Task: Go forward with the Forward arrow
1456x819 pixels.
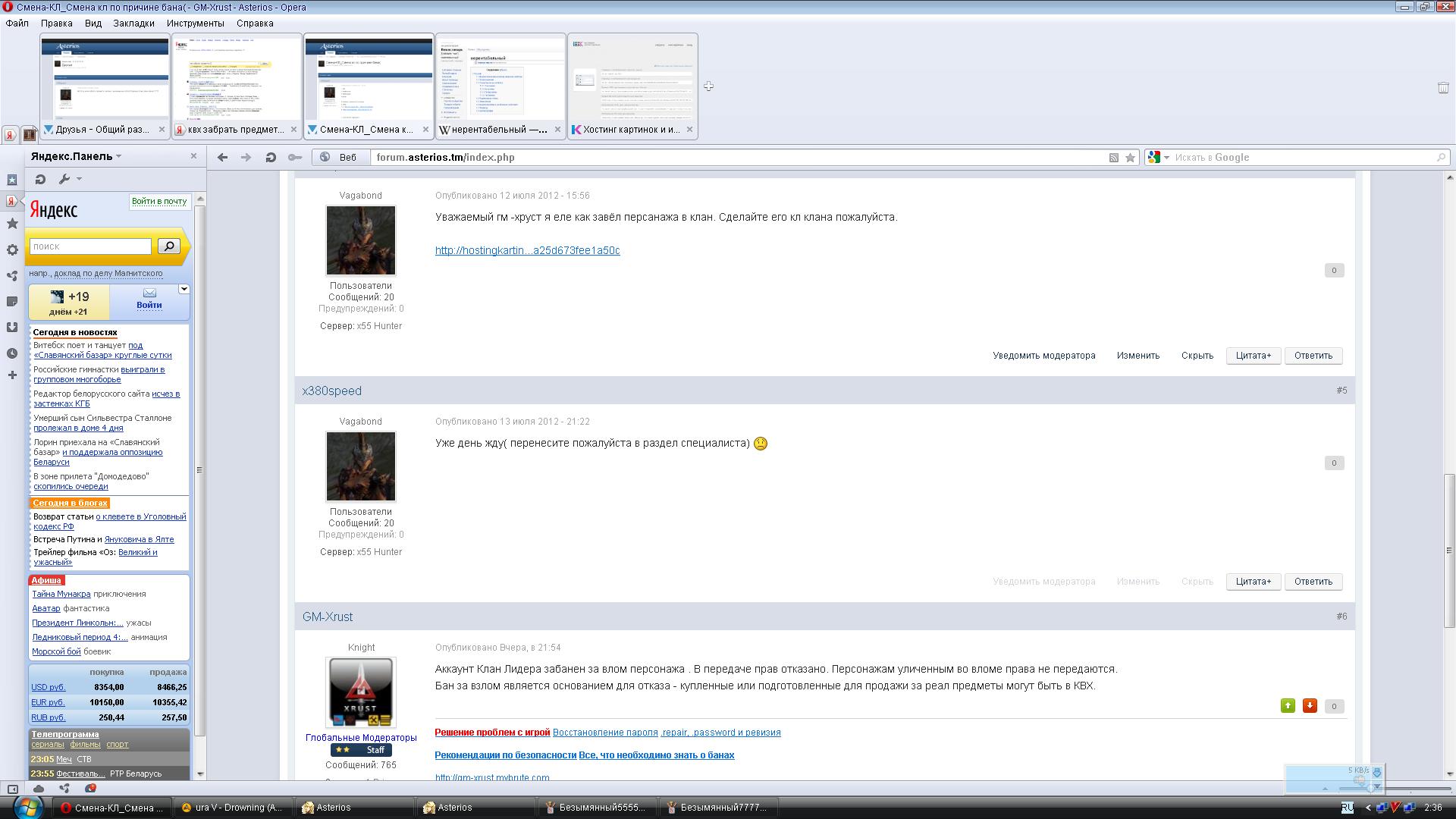Action: coord(246,157)
